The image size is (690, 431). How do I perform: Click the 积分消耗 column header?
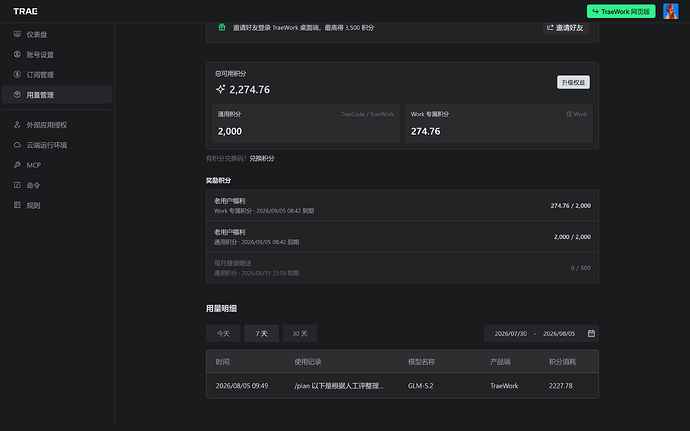(x=562, y=362)
